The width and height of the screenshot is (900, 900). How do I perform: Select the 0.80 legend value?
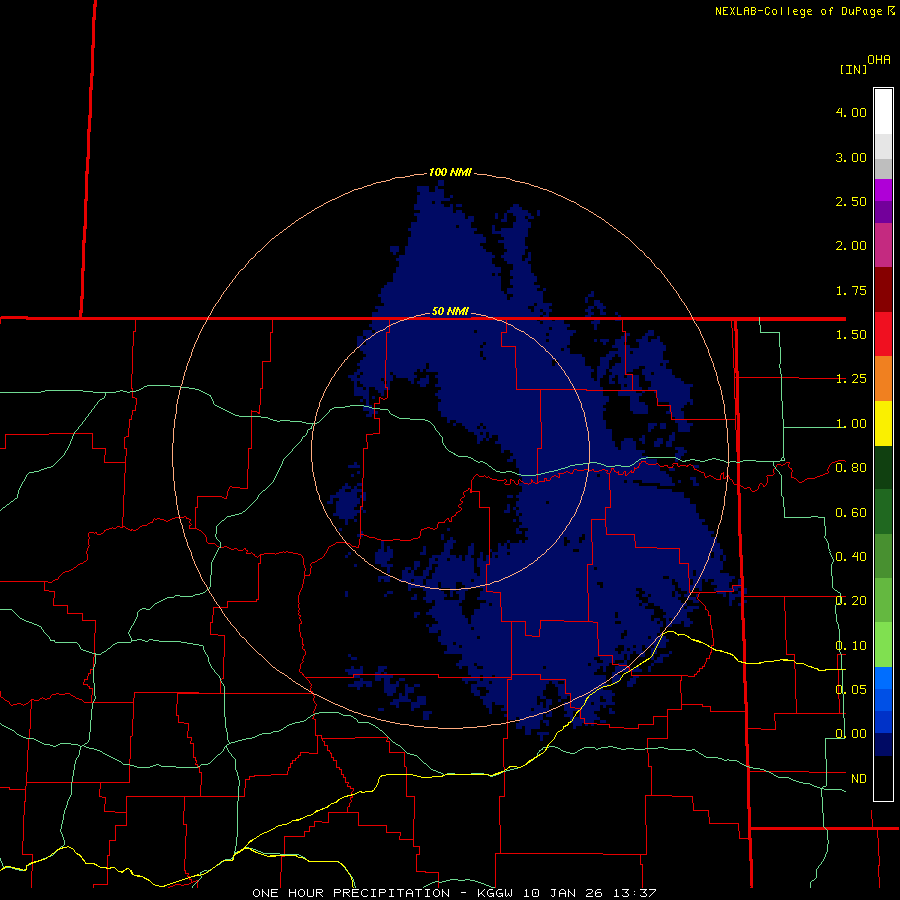(x=851, y=468)
